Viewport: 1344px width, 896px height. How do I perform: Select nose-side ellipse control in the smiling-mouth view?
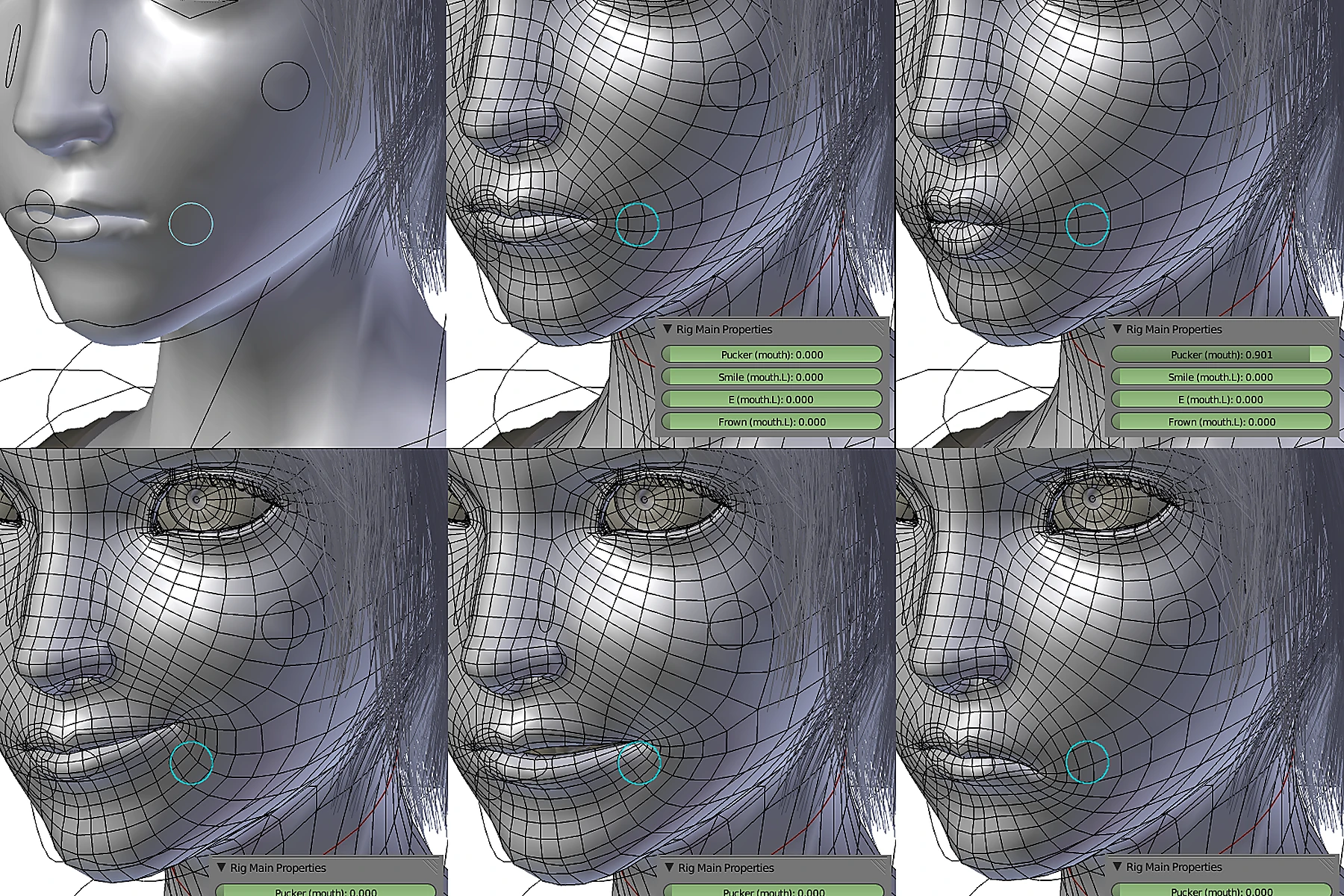pos(99,600)
